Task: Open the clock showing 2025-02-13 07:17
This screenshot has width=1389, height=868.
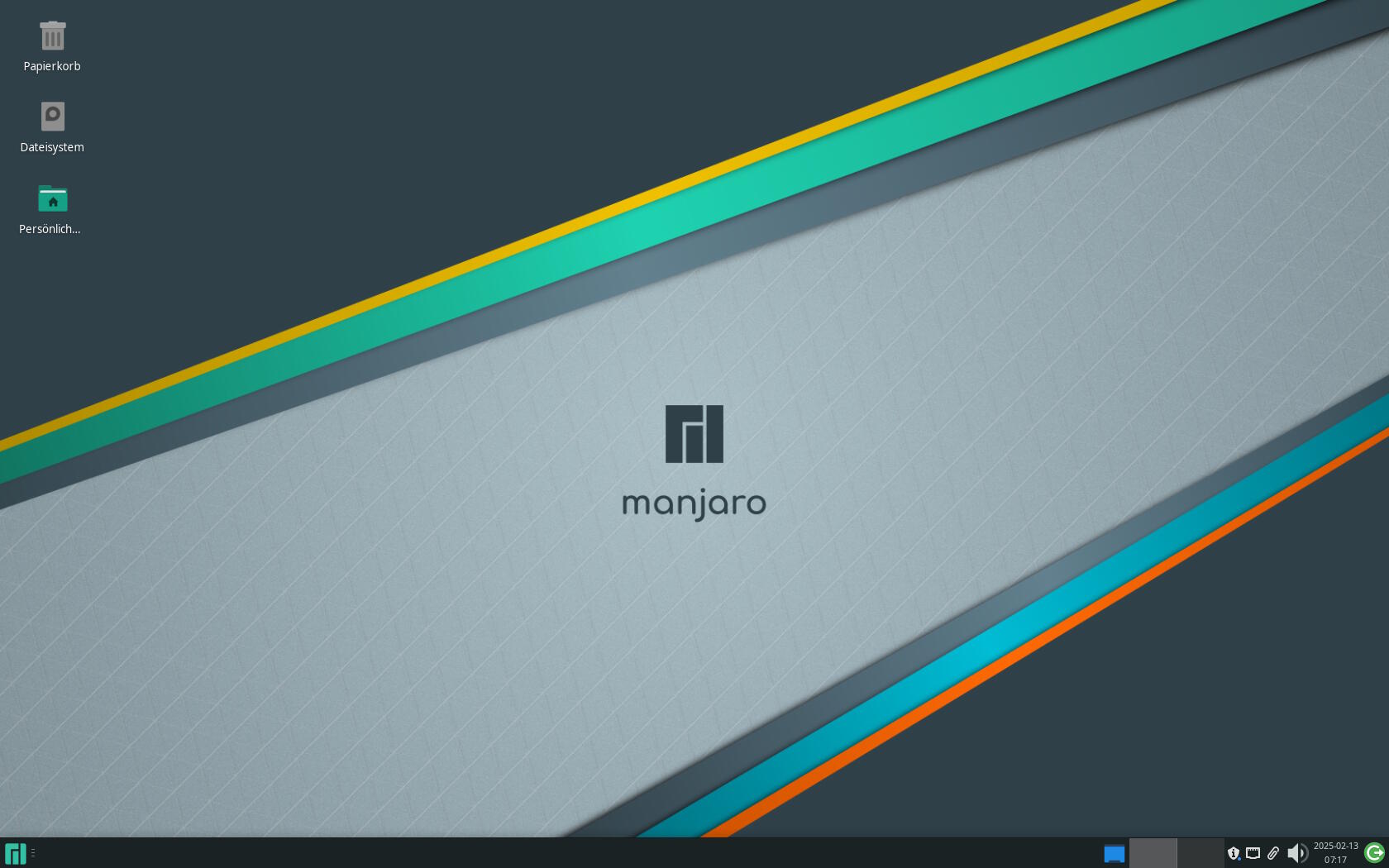Action: (1335, 853)
